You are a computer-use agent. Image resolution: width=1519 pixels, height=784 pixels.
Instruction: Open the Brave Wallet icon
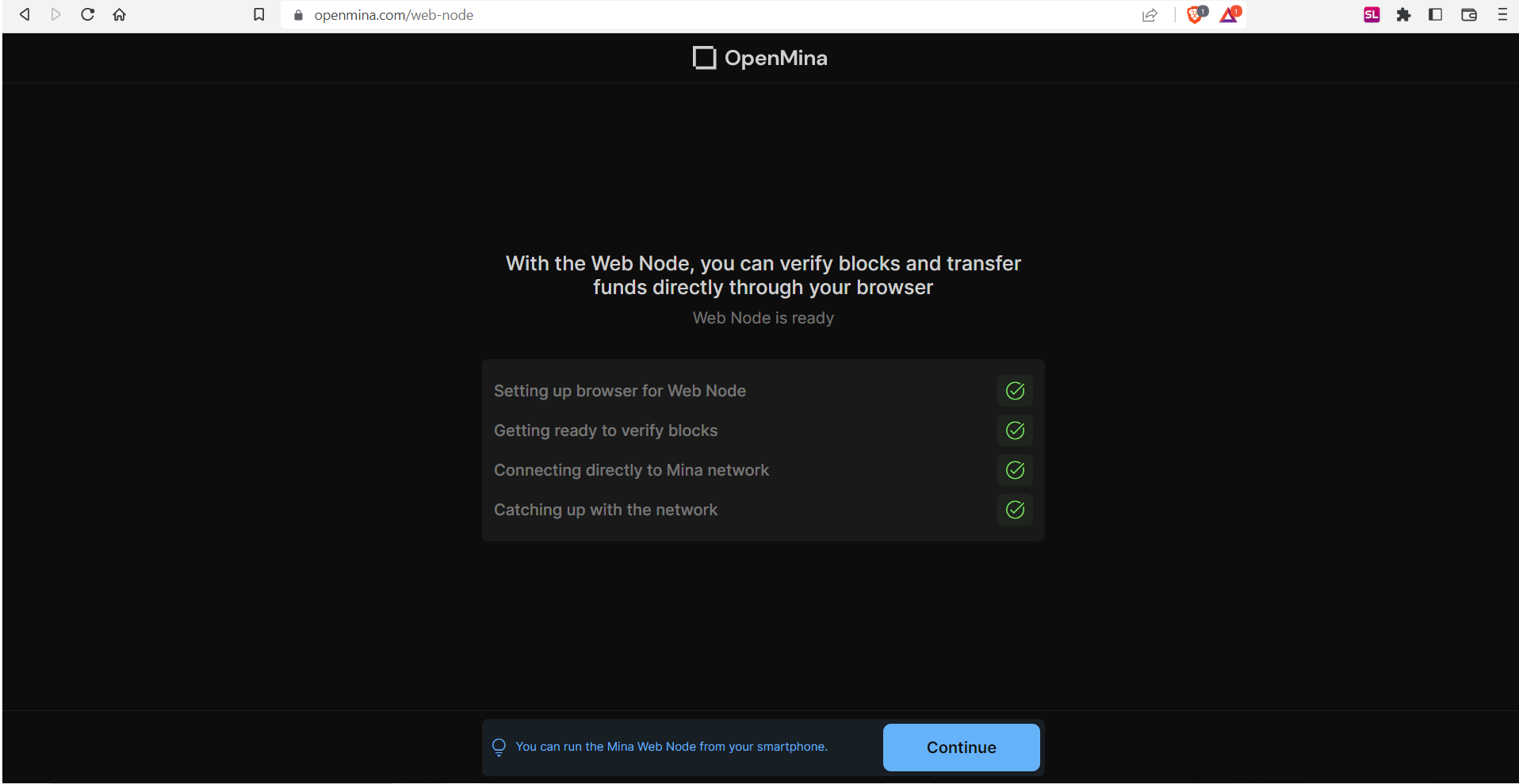pos(1469,14)
